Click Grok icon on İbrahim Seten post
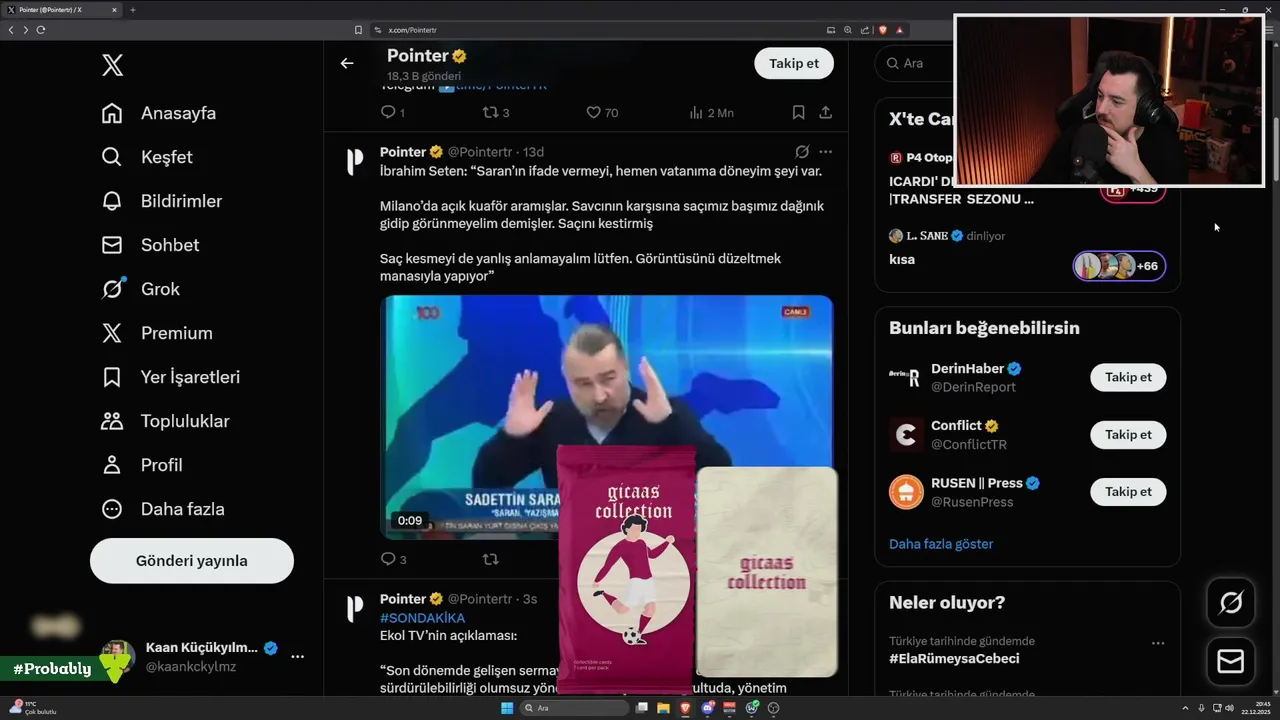The image size is (1280, 720). click(801, 152)
